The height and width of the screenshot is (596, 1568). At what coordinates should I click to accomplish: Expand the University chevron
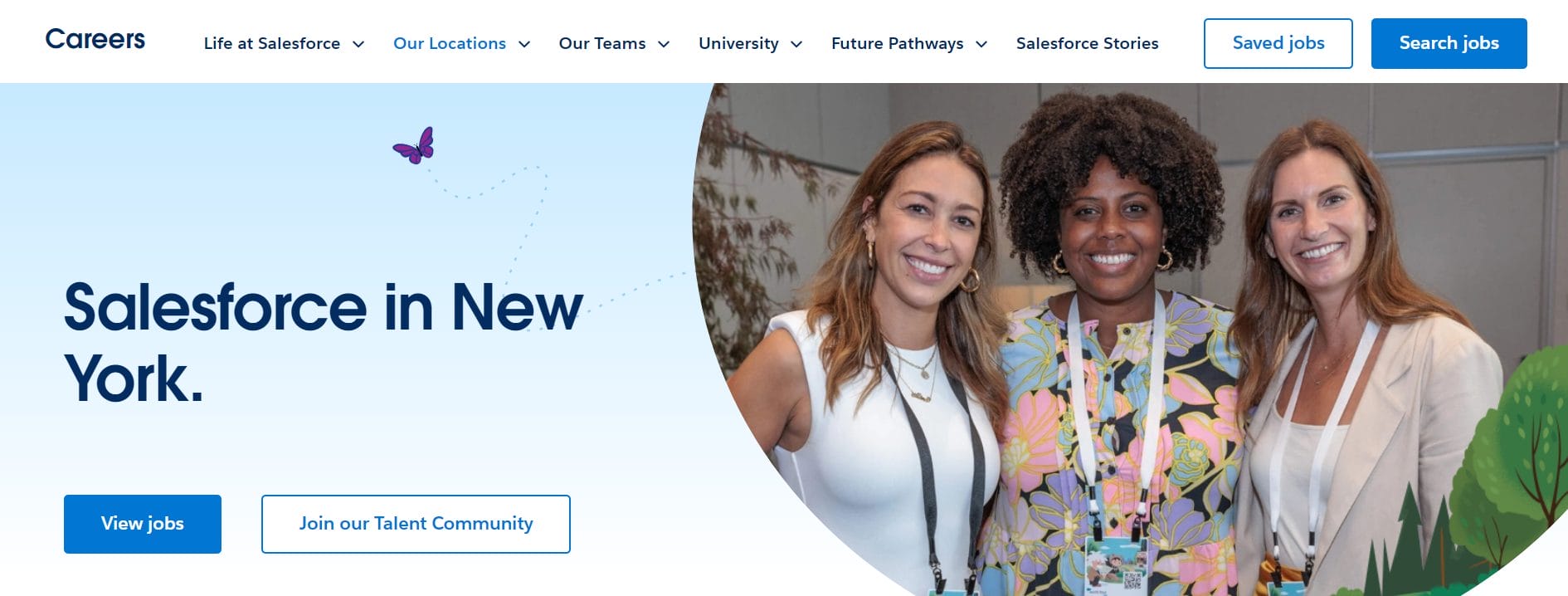coord(796,44)
